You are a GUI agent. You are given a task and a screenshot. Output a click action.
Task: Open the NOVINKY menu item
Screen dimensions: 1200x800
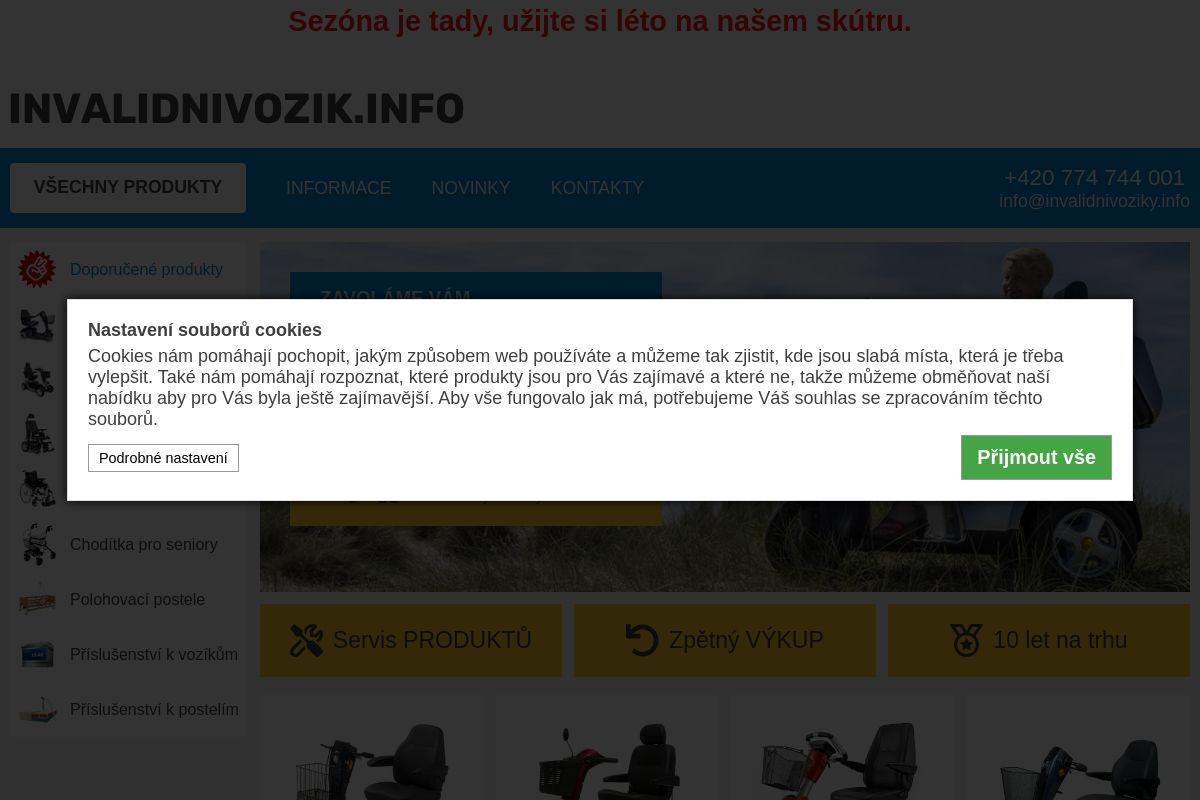pos(471,188)
